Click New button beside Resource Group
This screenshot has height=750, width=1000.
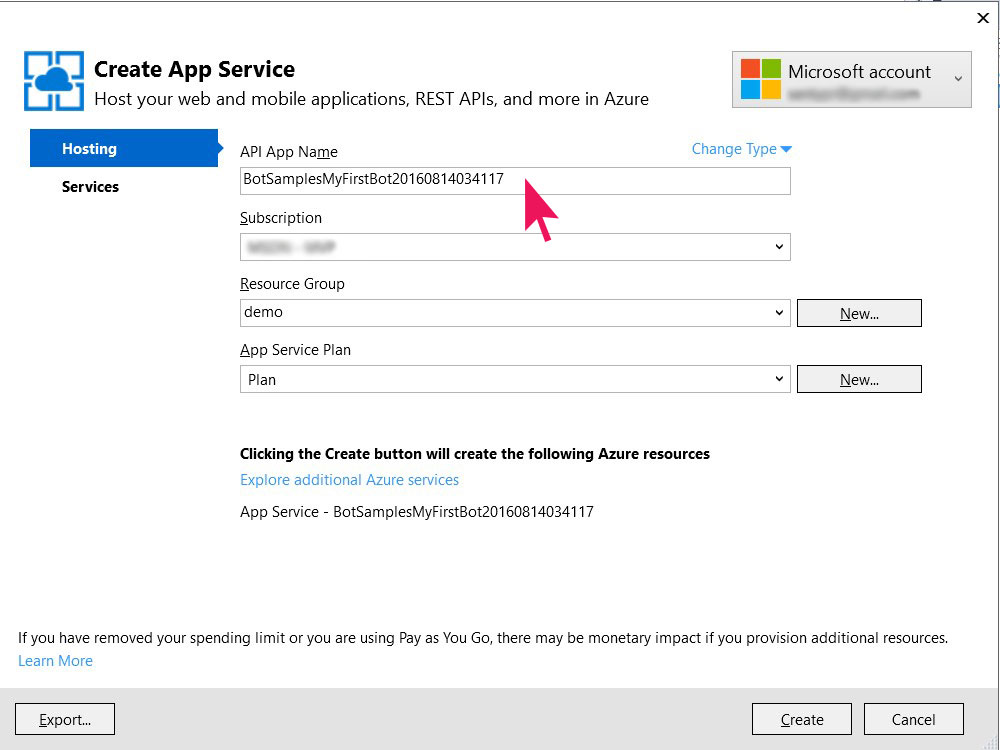(859, 313)
